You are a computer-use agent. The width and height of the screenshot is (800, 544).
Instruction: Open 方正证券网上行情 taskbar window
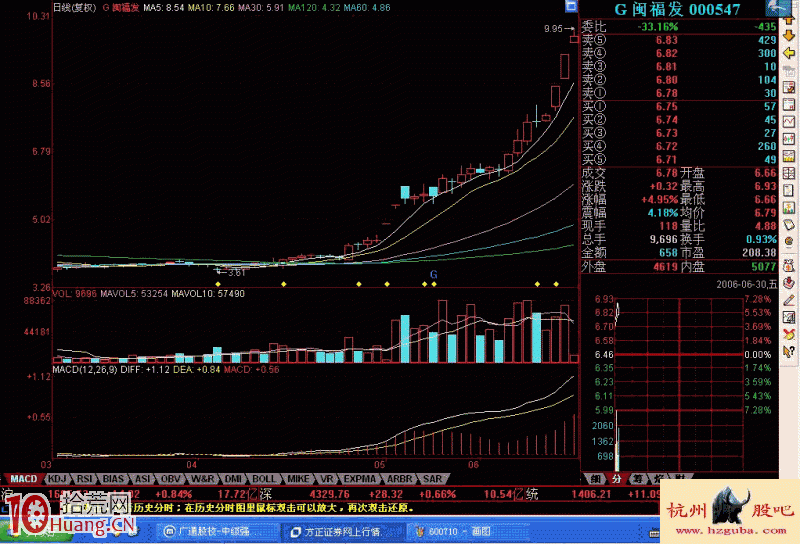[x=342, y=532]
